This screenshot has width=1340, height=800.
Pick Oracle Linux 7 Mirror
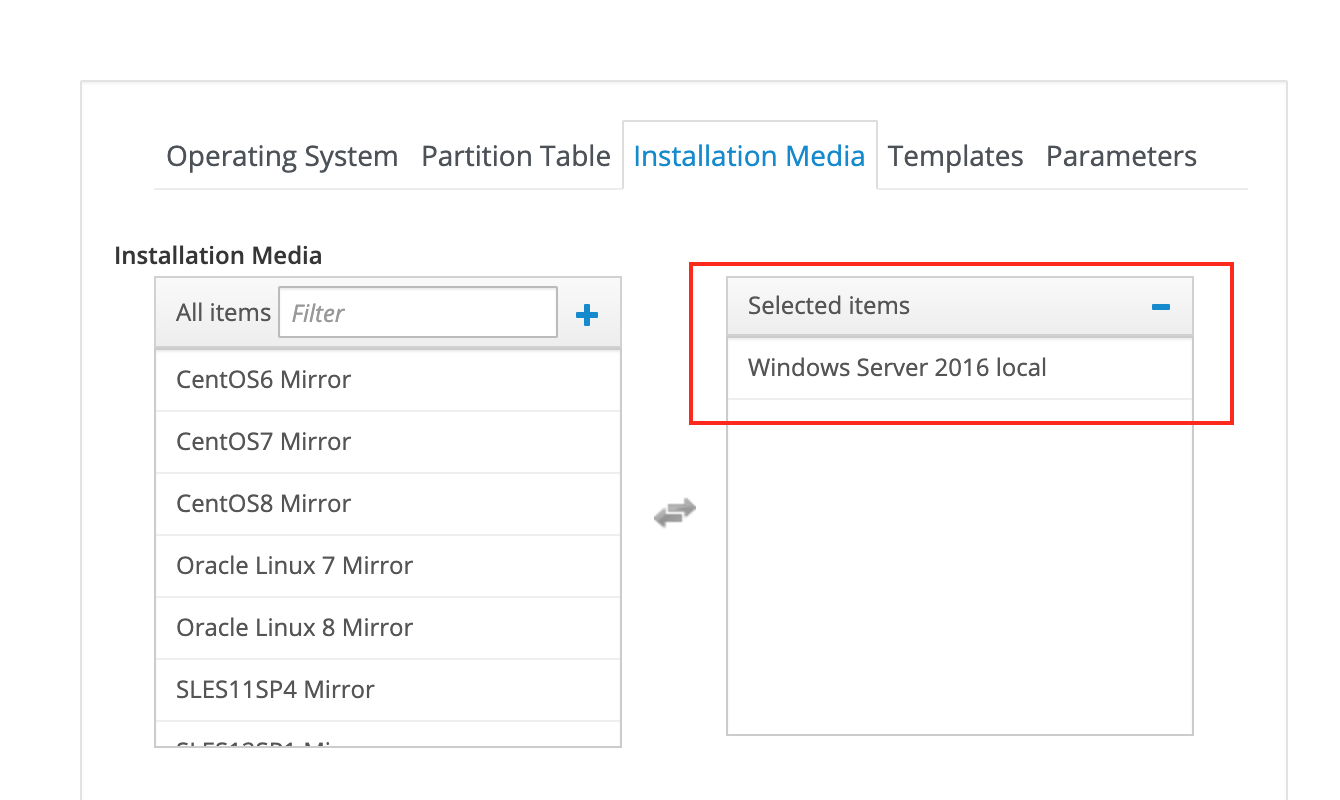[388, 566]
